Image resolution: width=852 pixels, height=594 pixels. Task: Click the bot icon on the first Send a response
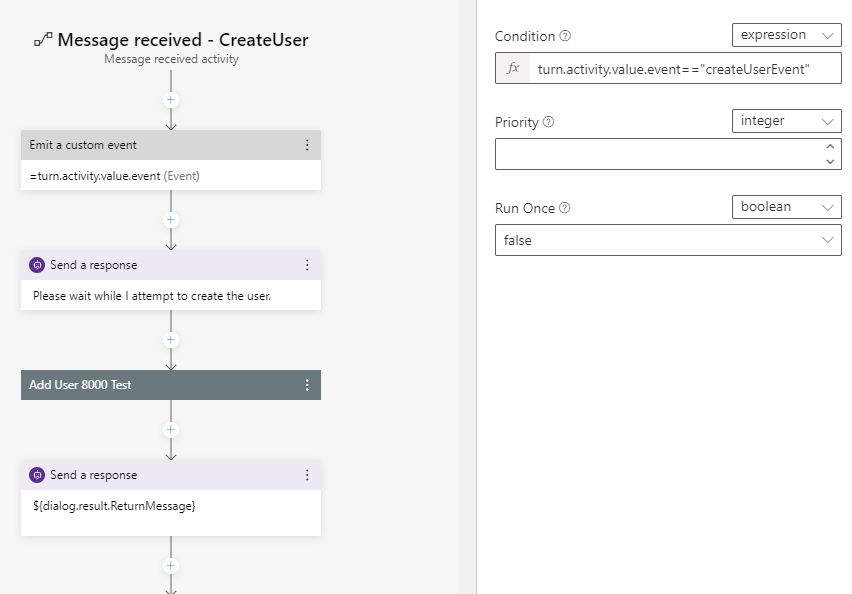pyautogui.click(x=37, y=265)
